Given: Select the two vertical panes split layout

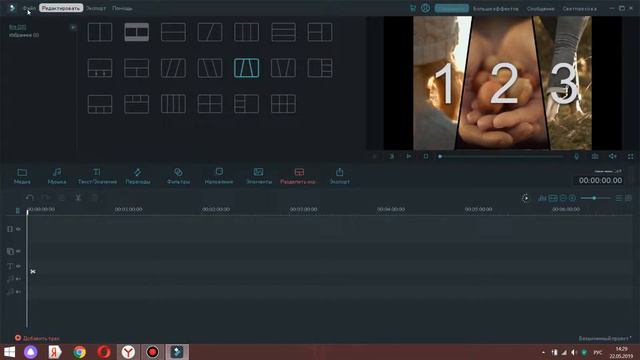Looking at the screenshot, I should (x=100, y=32).
